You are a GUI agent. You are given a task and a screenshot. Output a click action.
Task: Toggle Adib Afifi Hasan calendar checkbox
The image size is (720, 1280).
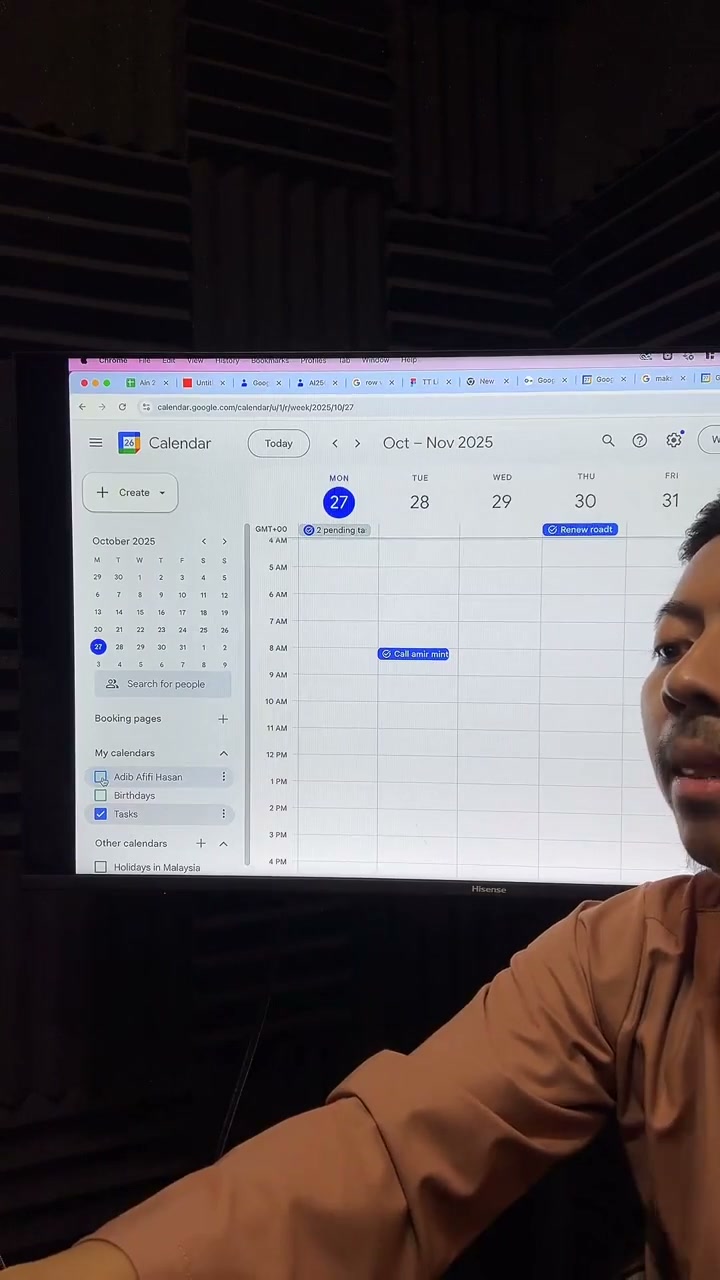coord(100,777)
